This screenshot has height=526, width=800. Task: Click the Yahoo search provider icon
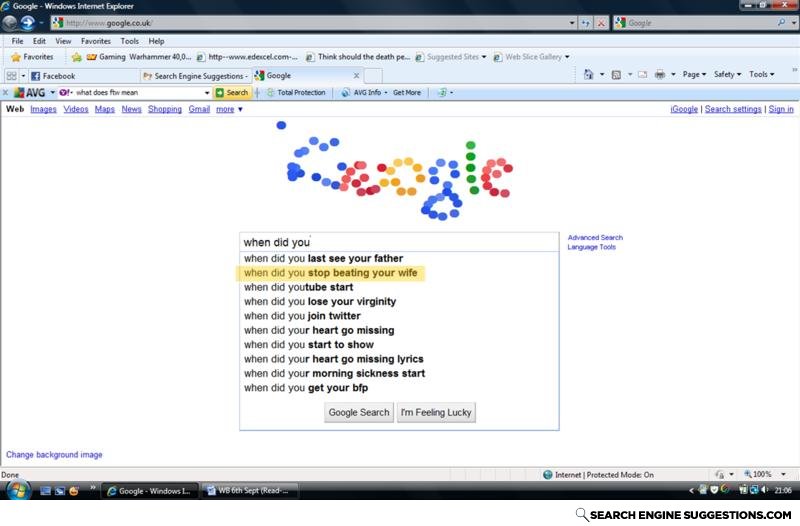65,93
